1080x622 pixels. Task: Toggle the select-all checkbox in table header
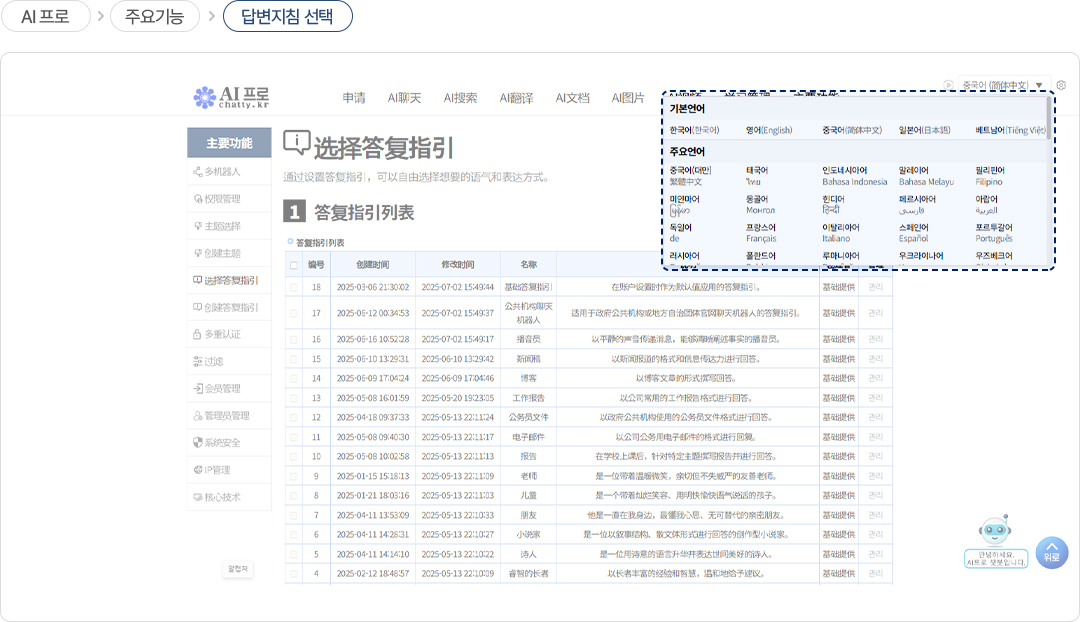tap(293, 265)
